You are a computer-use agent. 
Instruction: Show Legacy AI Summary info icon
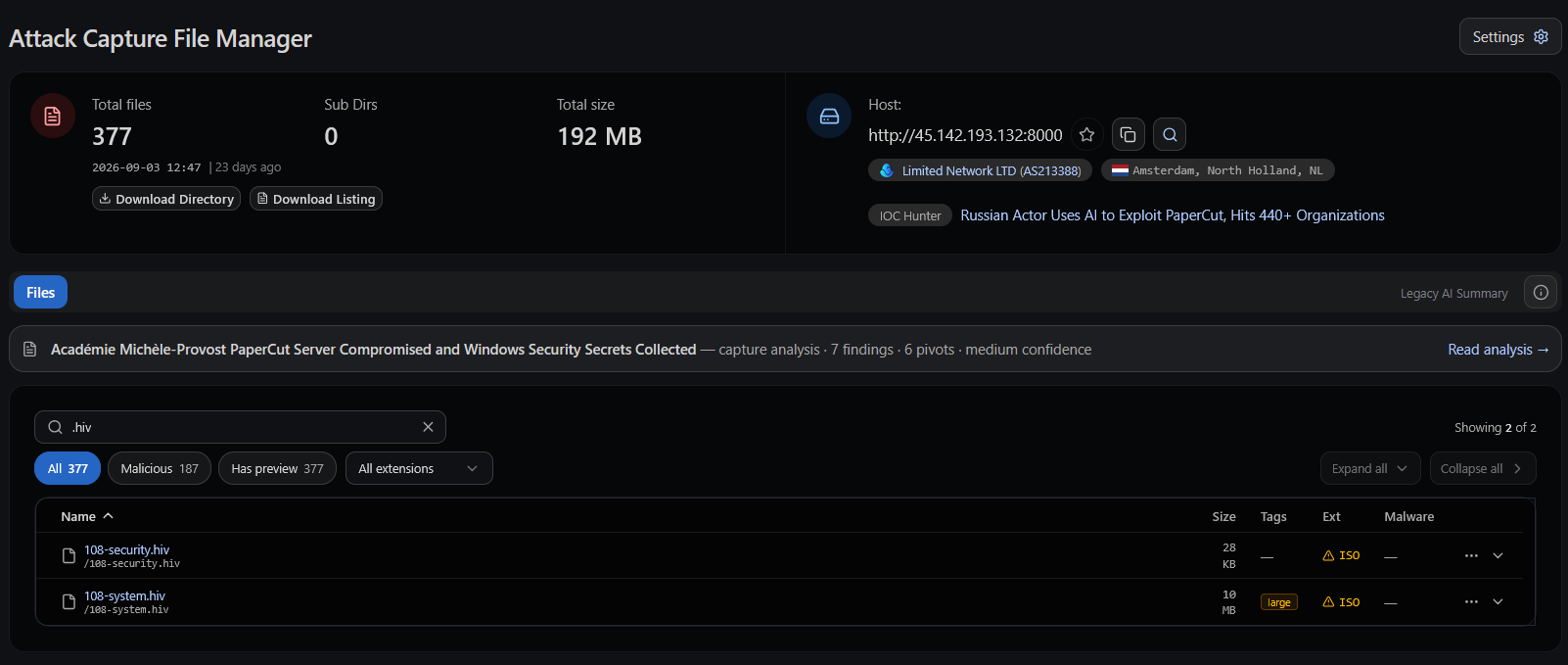tap(1541, 293)
